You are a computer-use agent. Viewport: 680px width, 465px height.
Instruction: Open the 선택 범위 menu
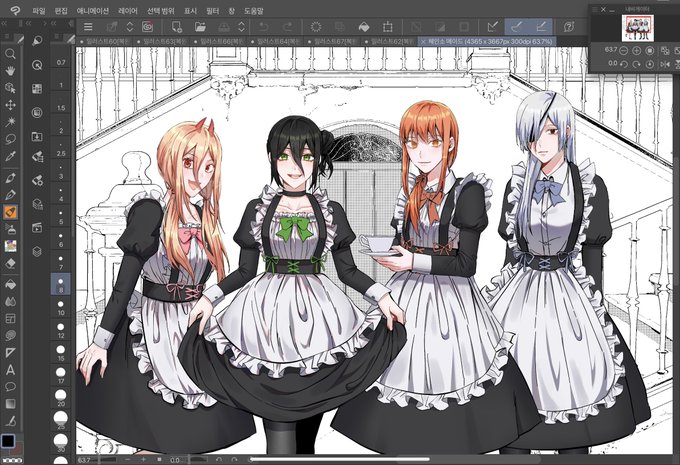[160, 11]
